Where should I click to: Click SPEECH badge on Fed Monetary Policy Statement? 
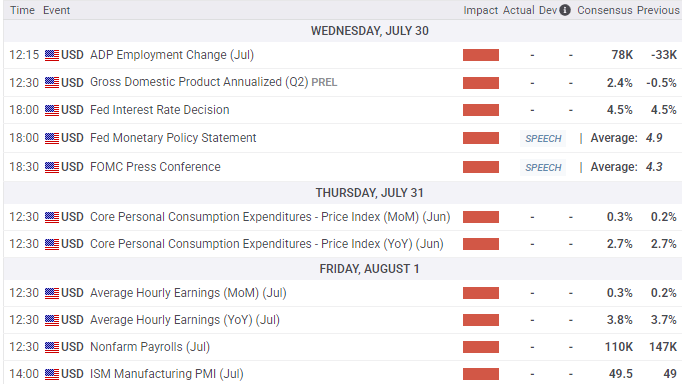543,138
